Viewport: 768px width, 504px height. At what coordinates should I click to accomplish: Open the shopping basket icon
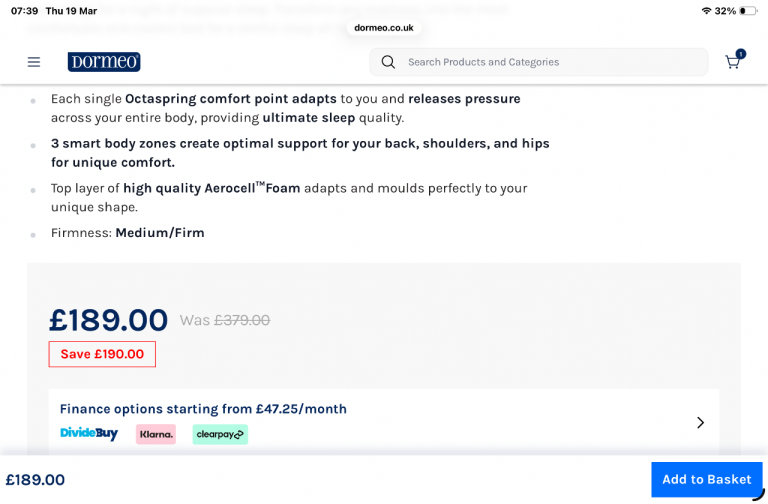click(732, 63)
